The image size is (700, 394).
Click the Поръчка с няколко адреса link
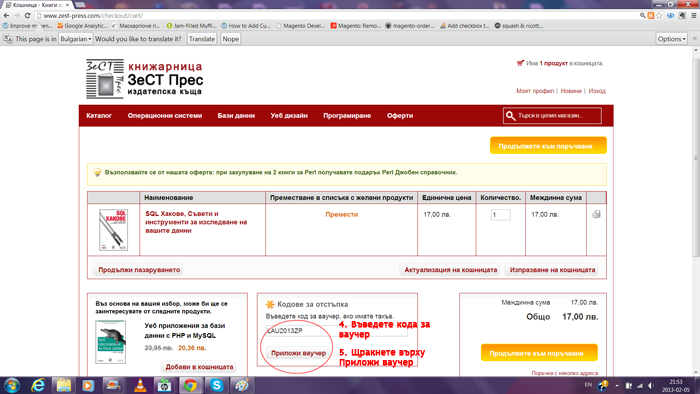564,373
